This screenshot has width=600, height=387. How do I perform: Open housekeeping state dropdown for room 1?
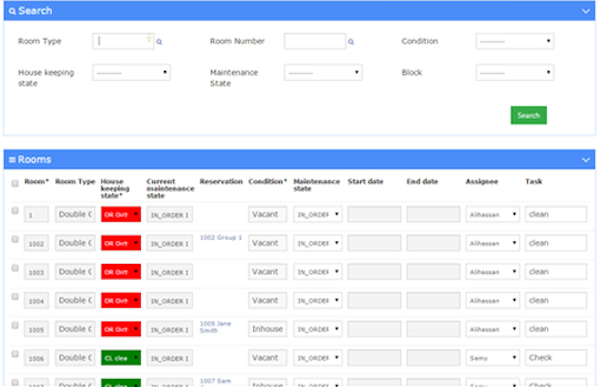pyautogui.click(x=121, y=214)
